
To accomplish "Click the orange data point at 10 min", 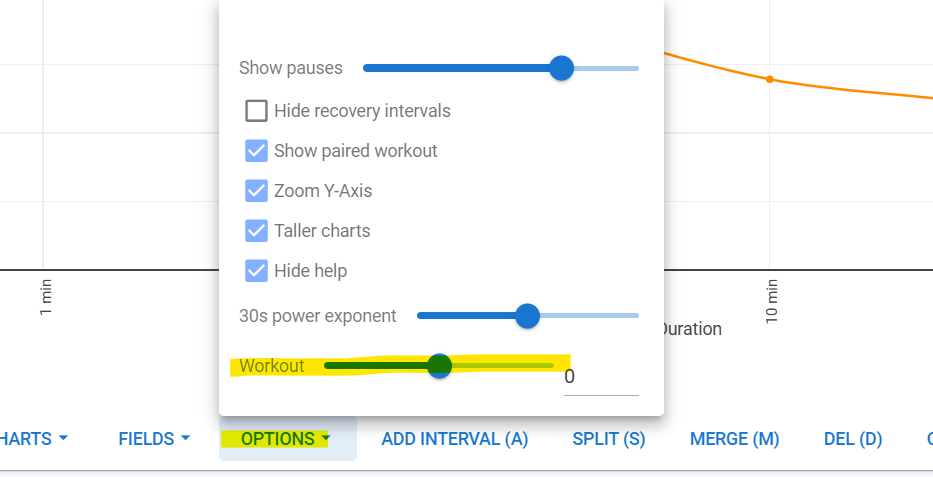I will coord(769,79).
